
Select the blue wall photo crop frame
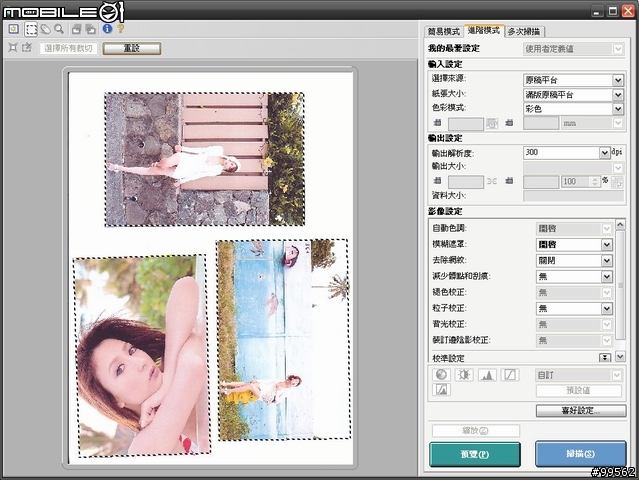pyautogui.click(x=283, y=339)
